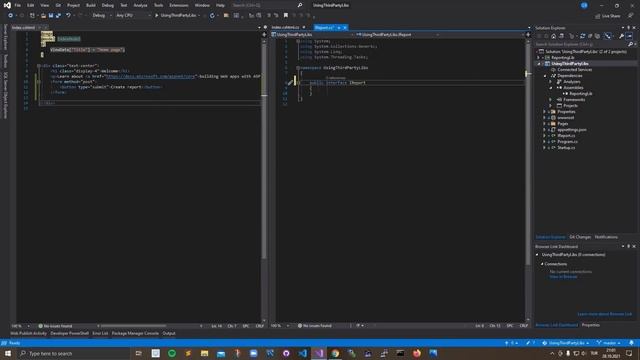The width and height of the screenshot is (640, 360).
Task: Toggle Show All Files in Solution Explorer
Action: [x=598, y=36]
